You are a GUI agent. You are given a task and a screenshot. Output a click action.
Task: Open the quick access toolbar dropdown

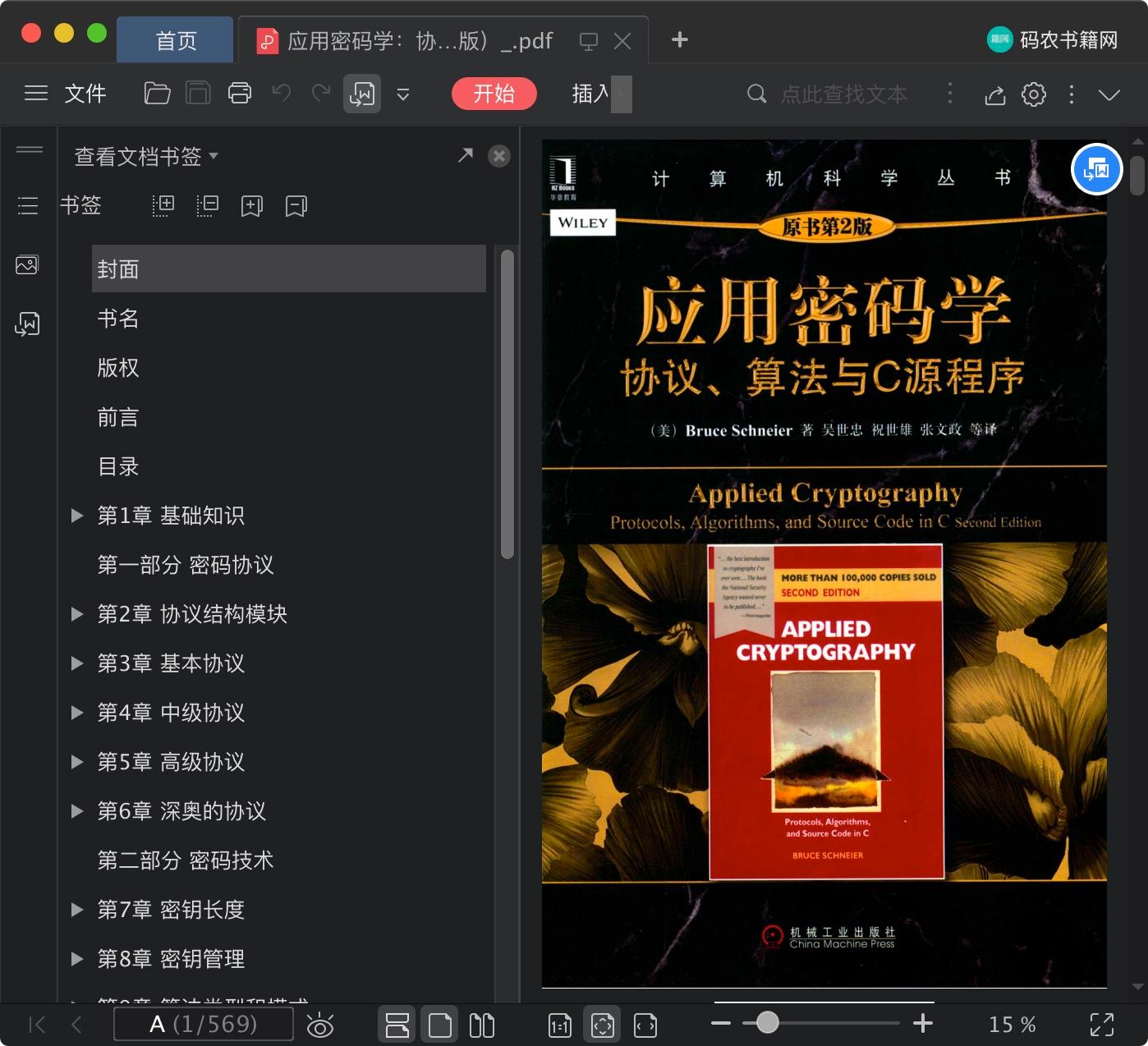[x=403, y=94]
